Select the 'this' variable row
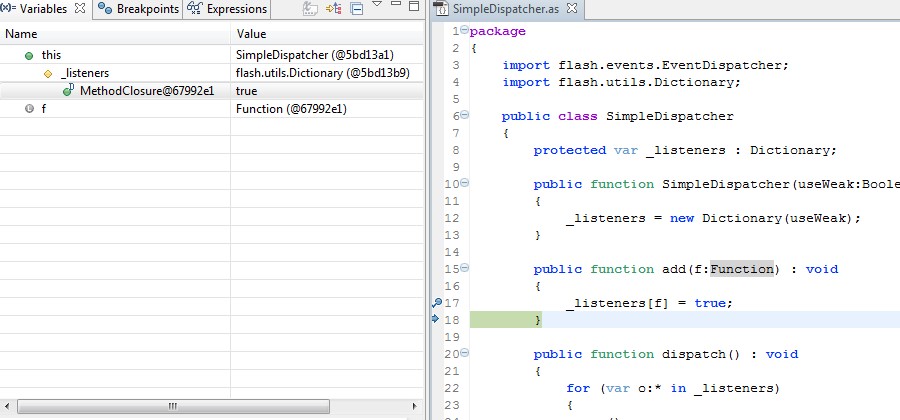This screenshot has height=420, width=900. tap(51, 55)
